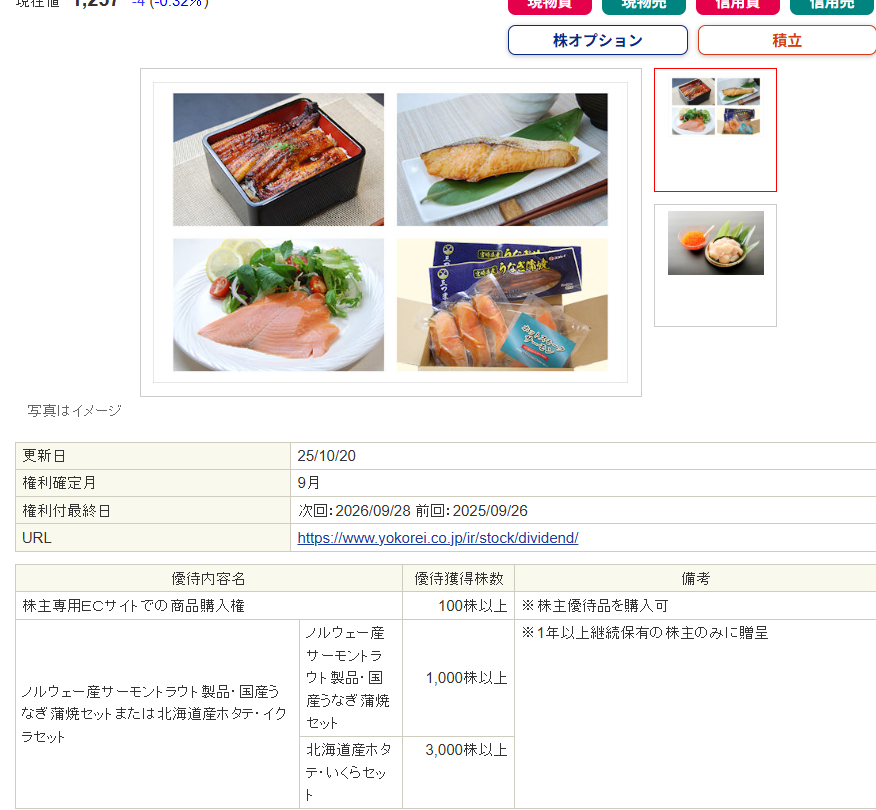
Task: Click the packaged gift box product photo
Action: coord(502,305)
